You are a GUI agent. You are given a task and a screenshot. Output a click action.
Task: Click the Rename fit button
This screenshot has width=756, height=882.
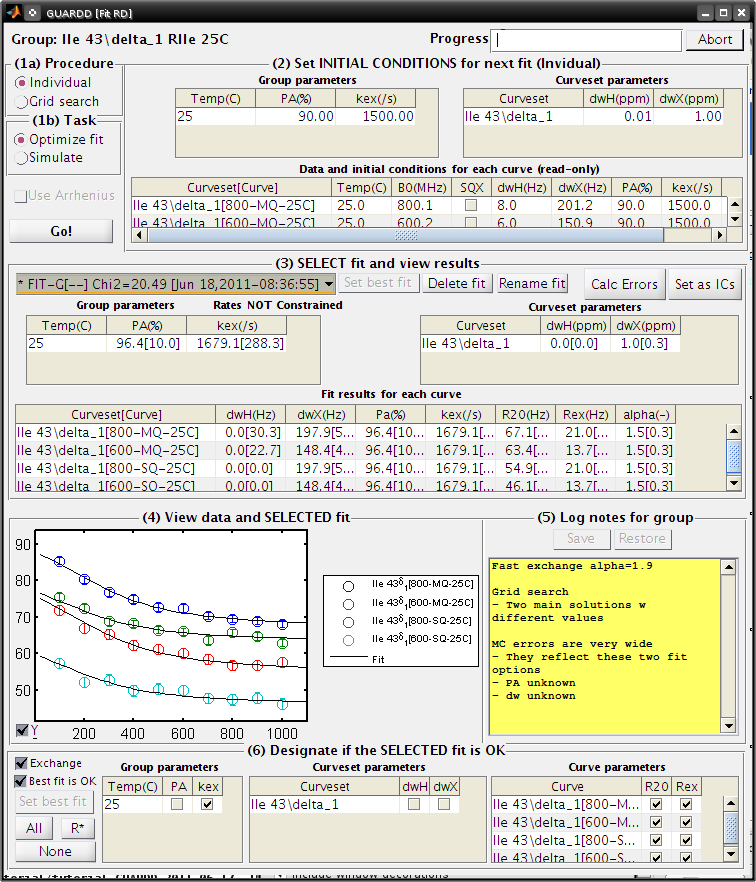(532, 283)
